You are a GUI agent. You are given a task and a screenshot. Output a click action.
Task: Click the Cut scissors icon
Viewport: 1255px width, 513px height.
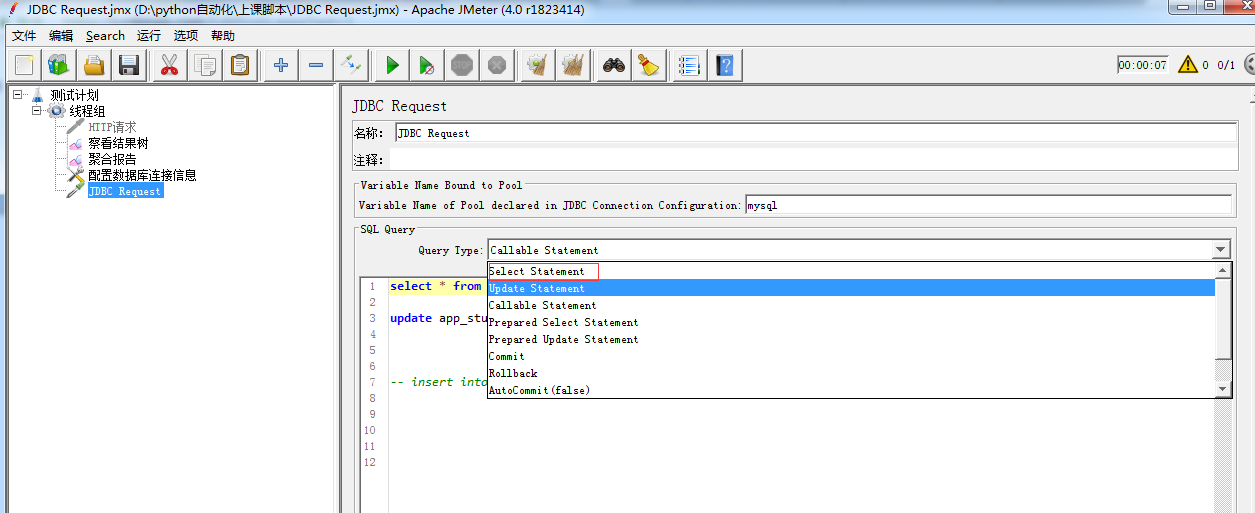coord(169,65)
